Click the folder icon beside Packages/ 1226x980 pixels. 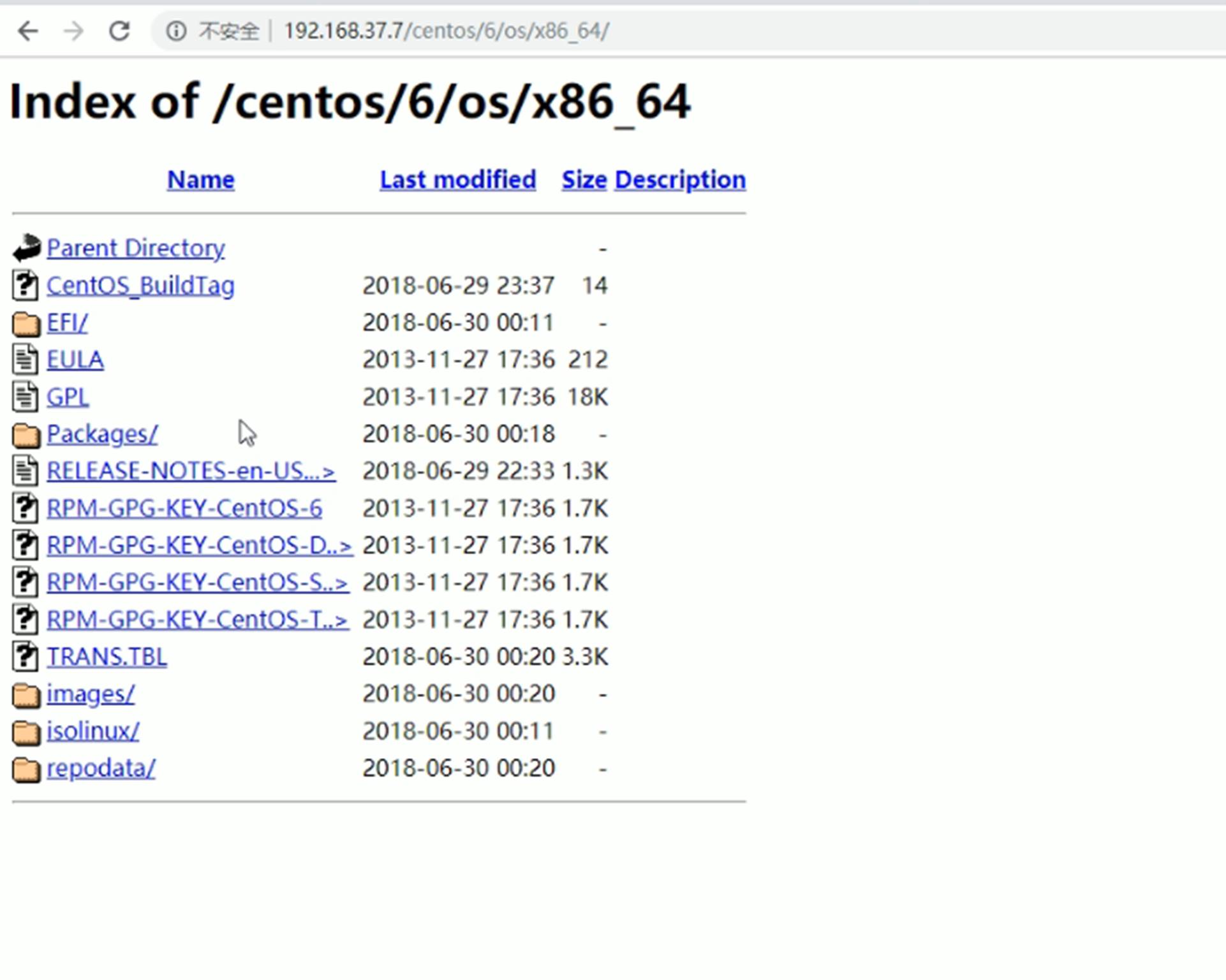pos(26,435)
